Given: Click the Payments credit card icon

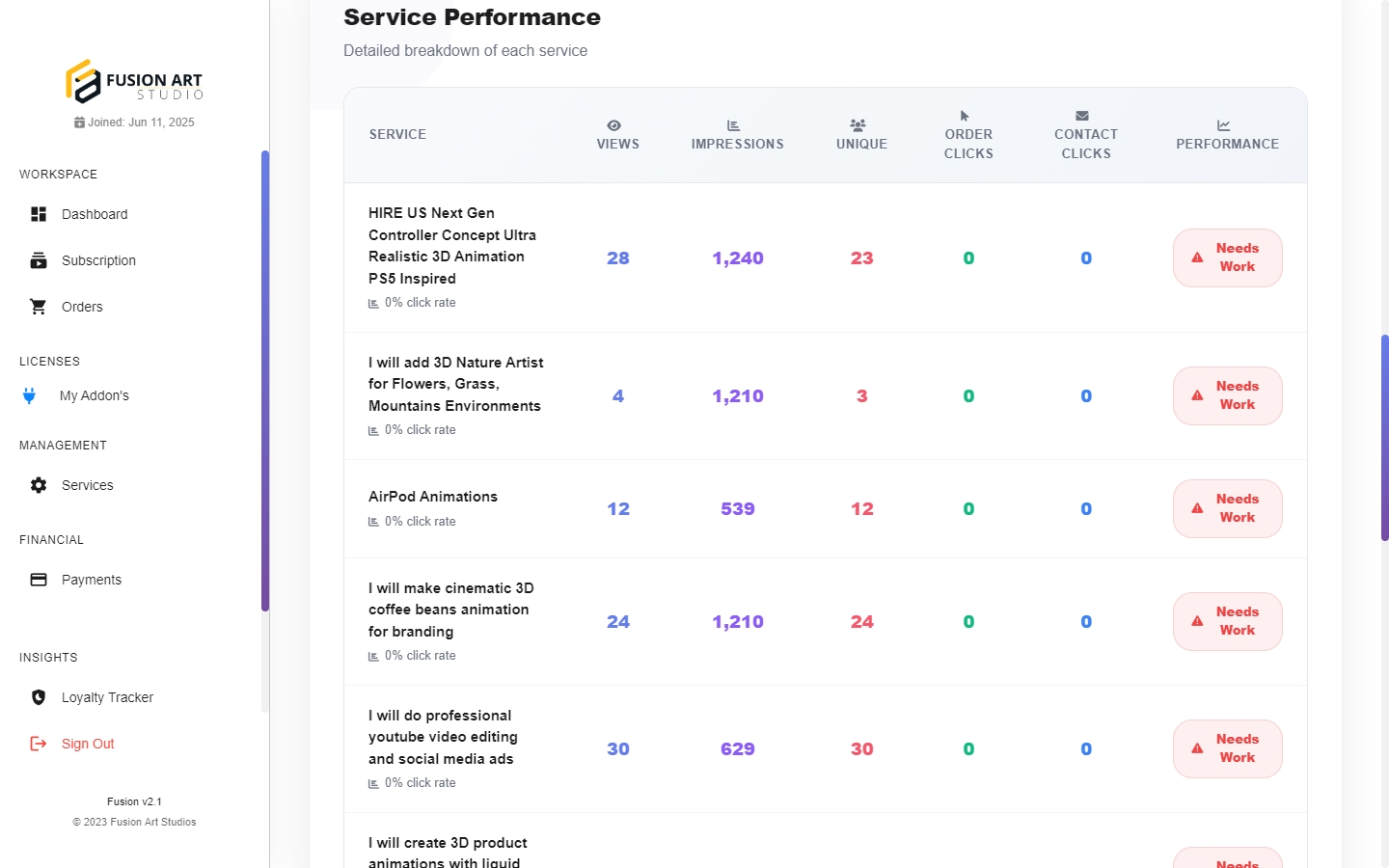Looking at the screenshot, I should (x=39, y=580).
